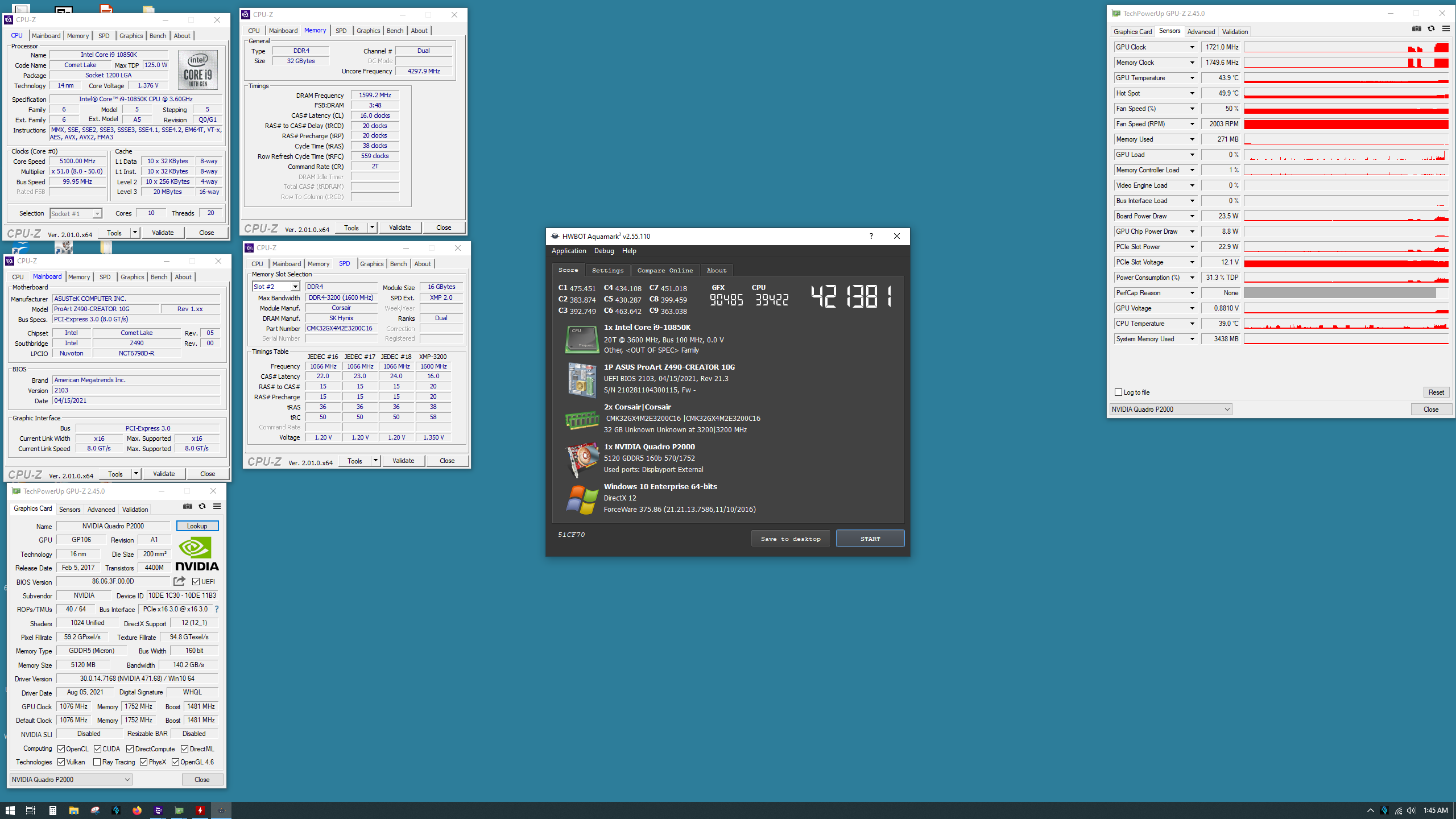1456x819 pixels.
Task: Click the refresh icon in the GPU-Z Sensors window
Action: (x=1431, y=28)
